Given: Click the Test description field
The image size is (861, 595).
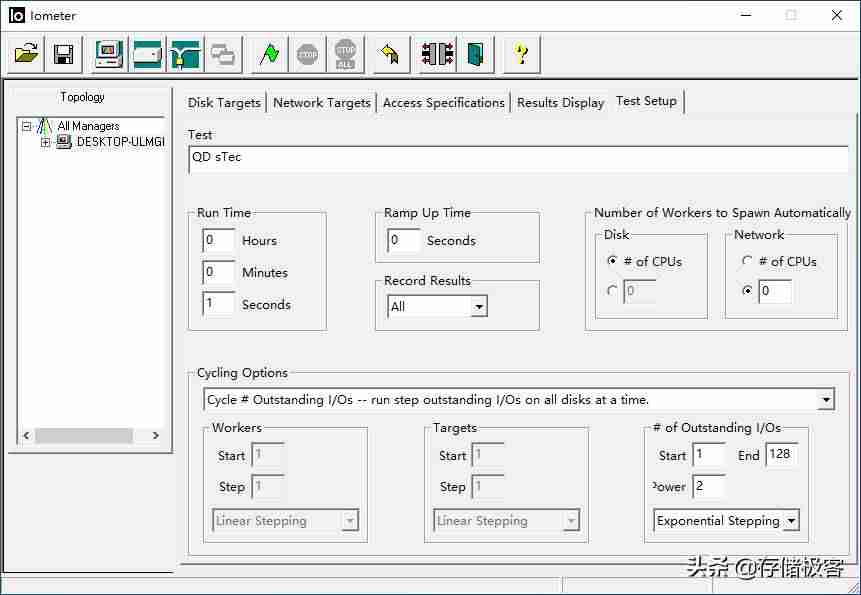Looking at the screenshot, I should coord(518,159).
